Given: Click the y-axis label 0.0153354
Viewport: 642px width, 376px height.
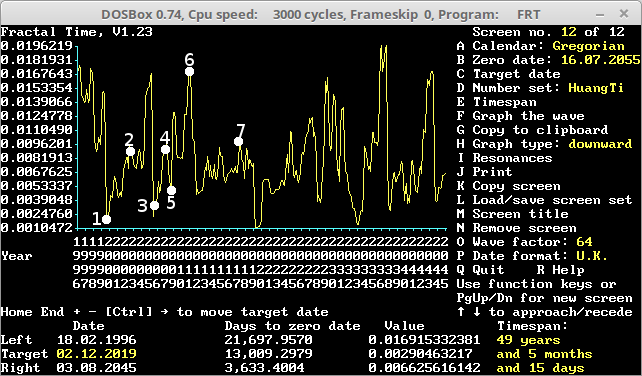Looking at the screenshot, I should click(36, 88).
